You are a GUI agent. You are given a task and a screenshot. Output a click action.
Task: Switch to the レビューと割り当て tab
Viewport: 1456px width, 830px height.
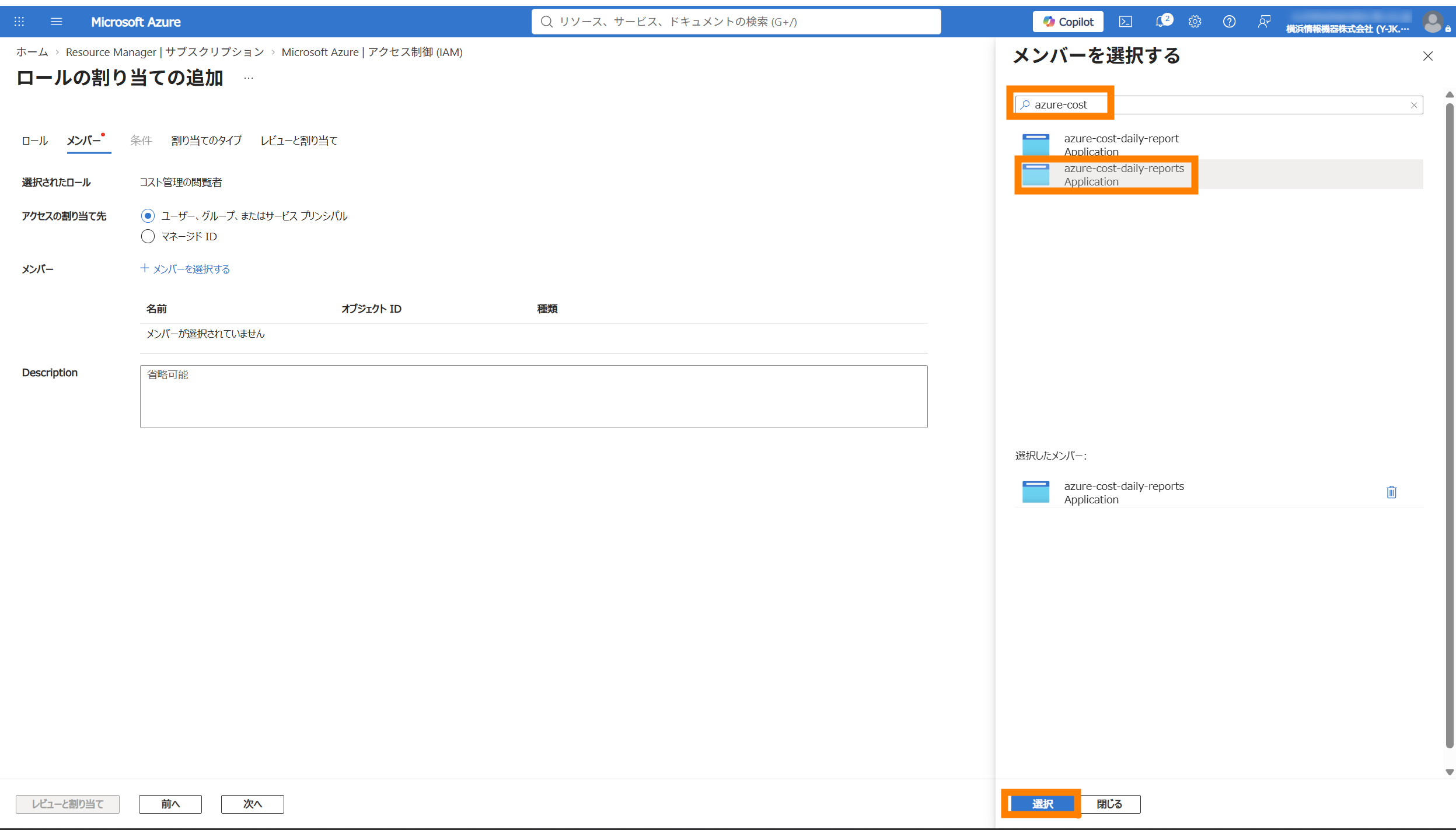(299, 141)
